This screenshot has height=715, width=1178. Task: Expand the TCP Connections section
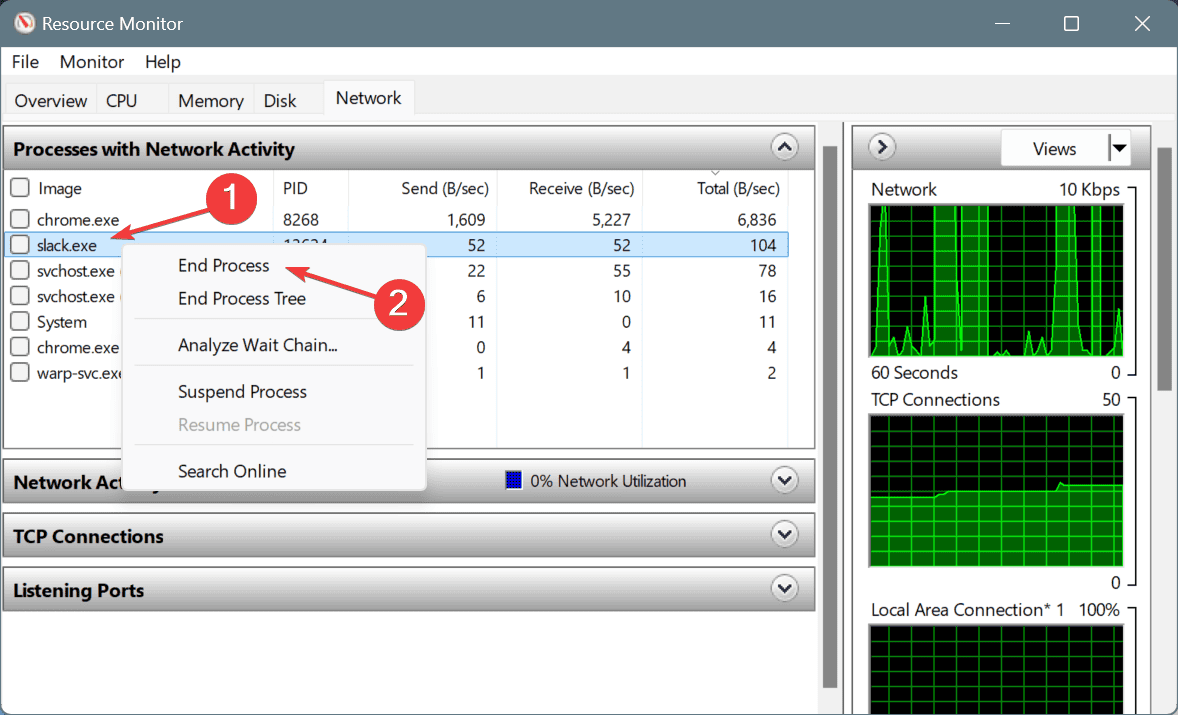(784, 534)
